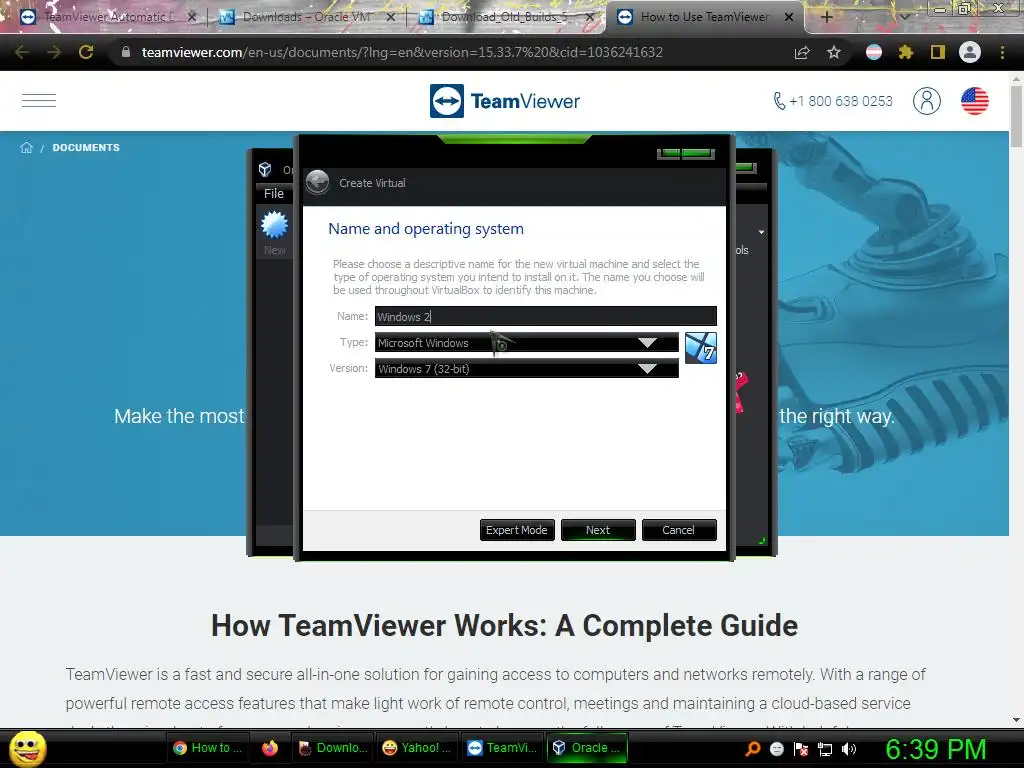Open the smiley start button

click(27, 748)
